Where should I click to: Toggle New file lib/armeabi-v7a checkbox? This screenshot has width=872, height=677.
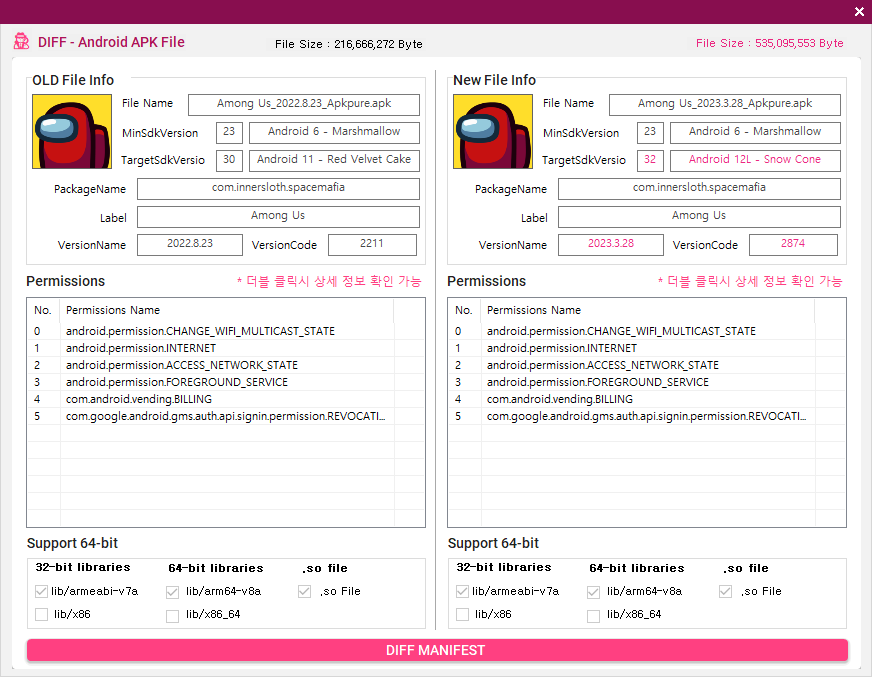(x=462, y=591)
